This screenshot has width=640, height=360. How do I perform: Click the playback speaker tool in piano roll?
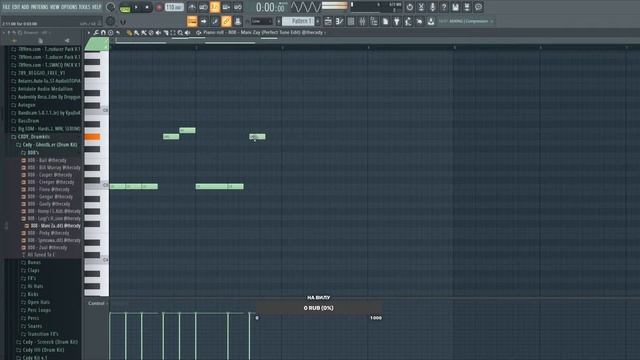pyautogui.click(x=187, y=33)
